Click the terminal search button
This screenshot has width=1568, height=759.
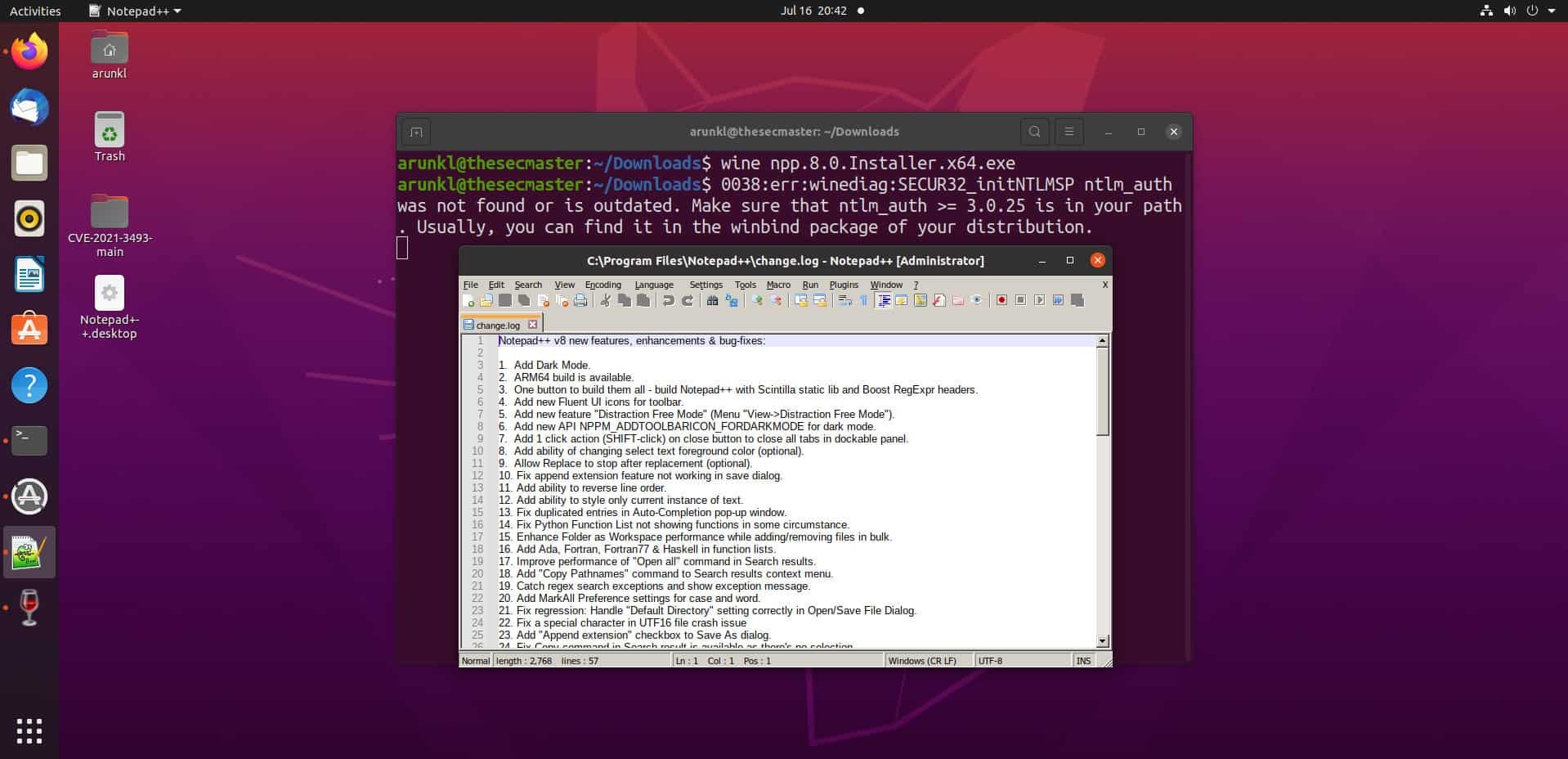(x=1034, y=132)
